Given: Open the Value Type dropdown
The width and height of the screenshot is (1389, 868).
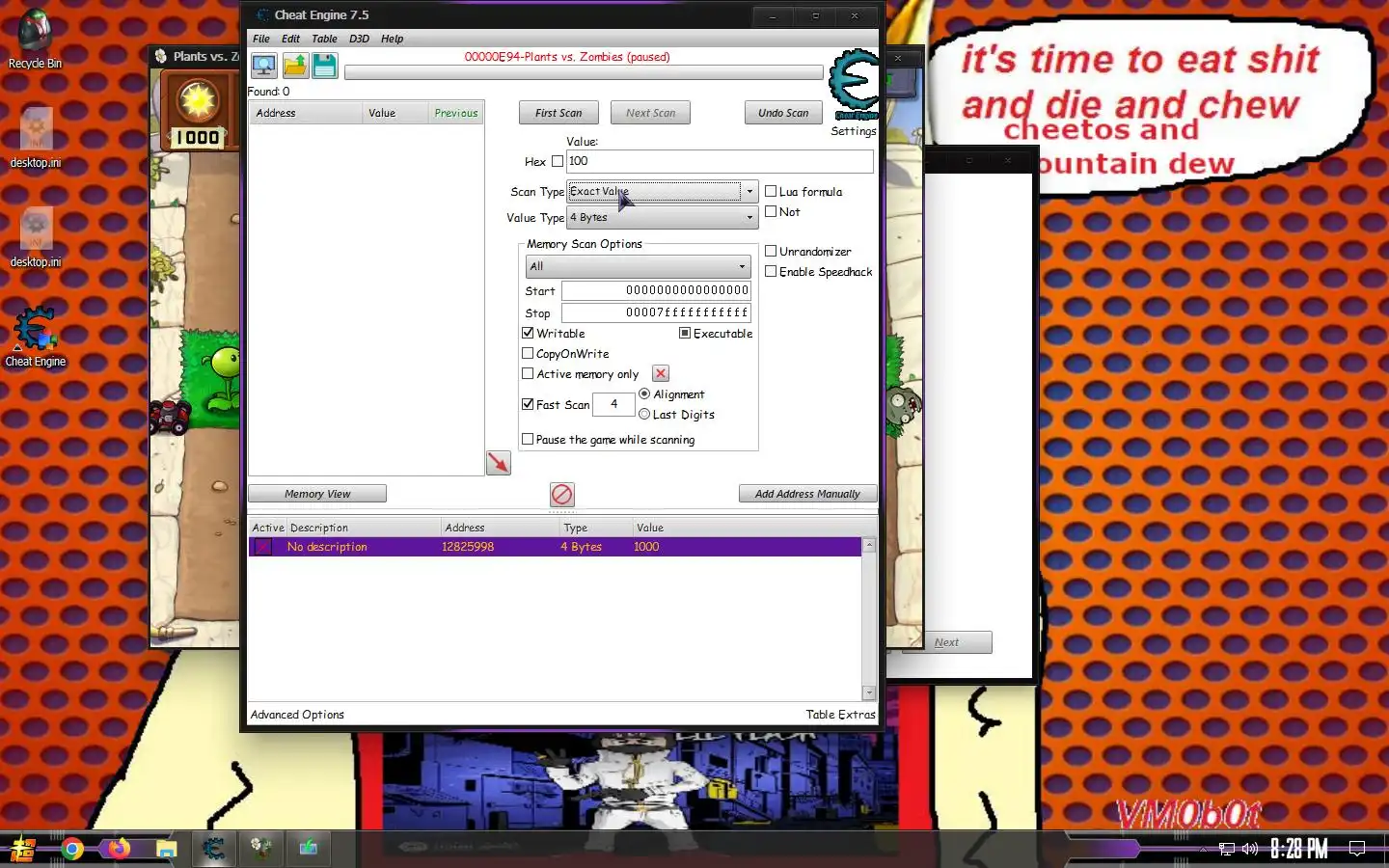Looking at the screenshot, I should coord(662,218).
